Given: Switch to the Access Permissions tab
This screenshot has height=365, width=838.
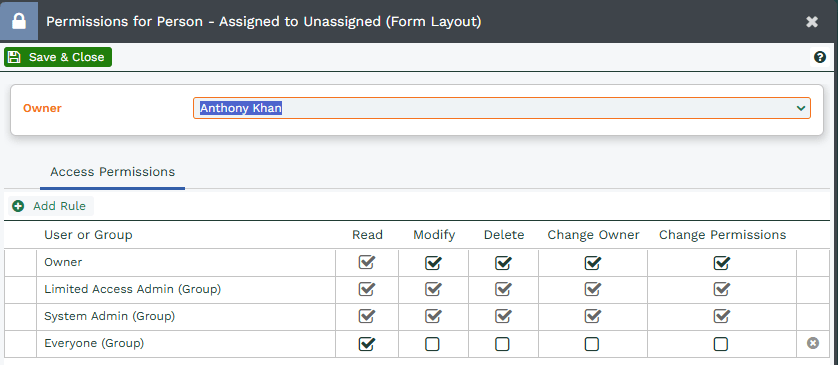Looking at the screenshot, I should point(112,172).
